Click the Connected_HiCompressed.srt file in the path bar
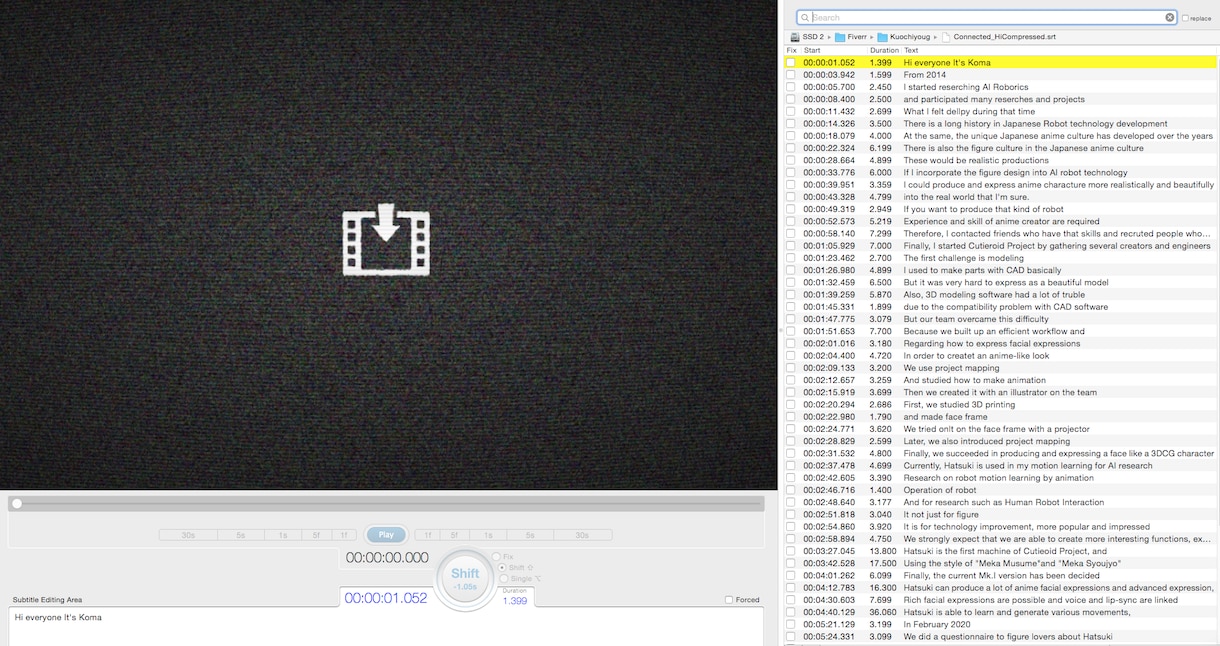This screenshot has height=646, width=1220. (x=997, y=37)
